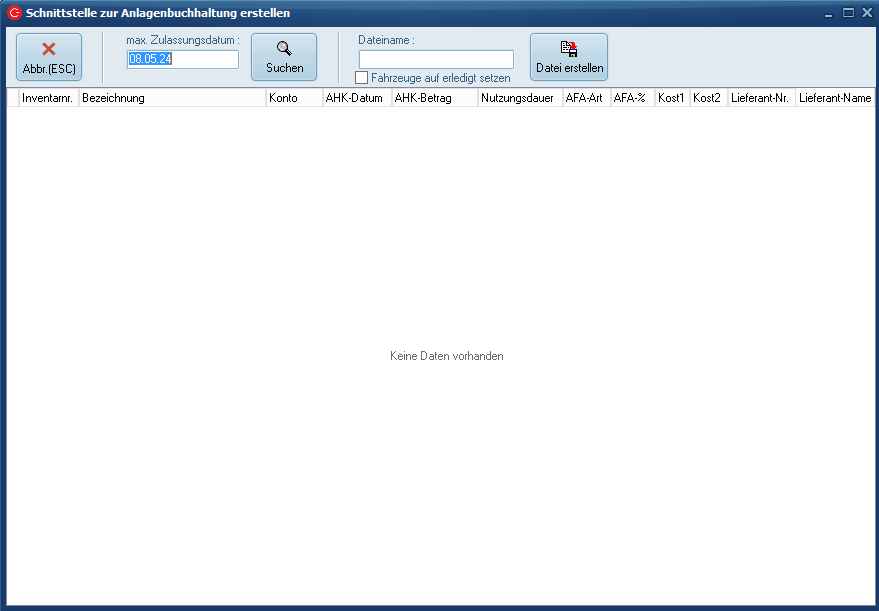Sort by the Inventarnr. column header
This screenshot has height=611, width=879.
pyautogui.click(x=48, y=98)
